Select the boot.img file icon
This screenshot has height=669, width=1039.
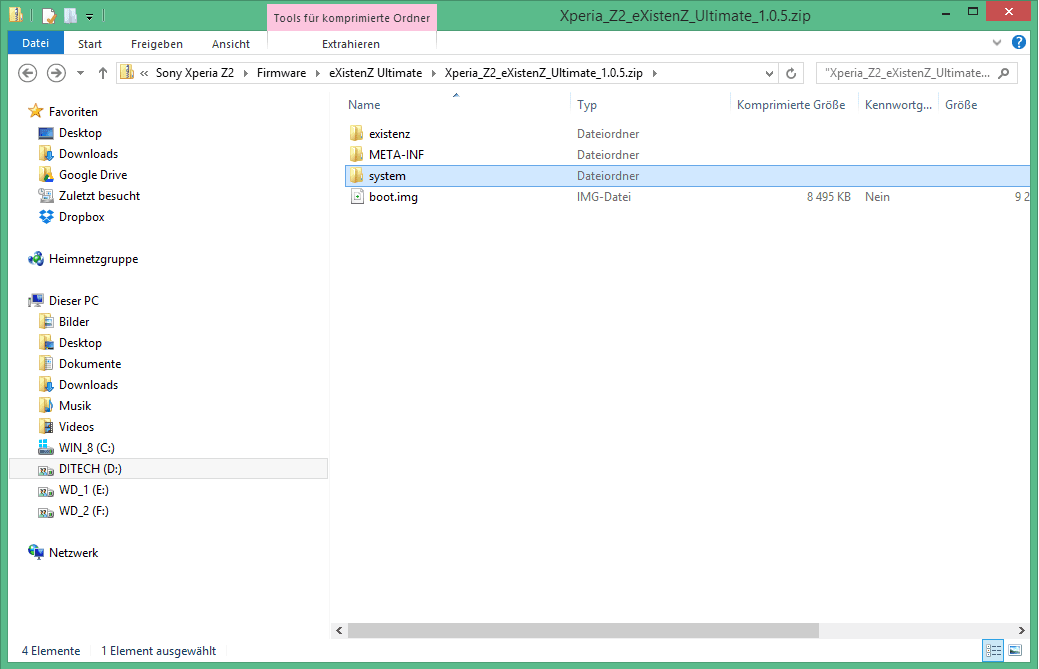(x=356, y=197)
